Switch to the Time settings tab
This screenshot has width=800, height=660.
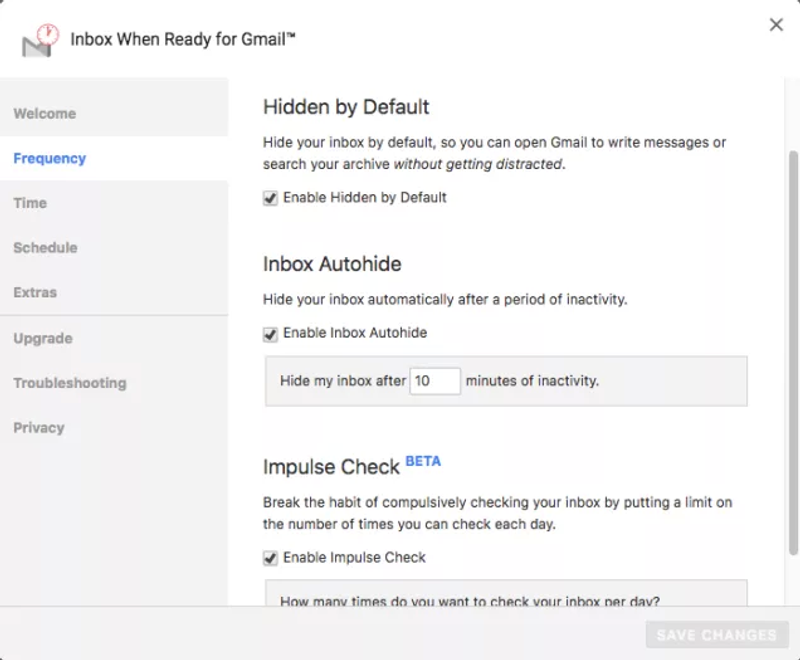pos(30,203)
